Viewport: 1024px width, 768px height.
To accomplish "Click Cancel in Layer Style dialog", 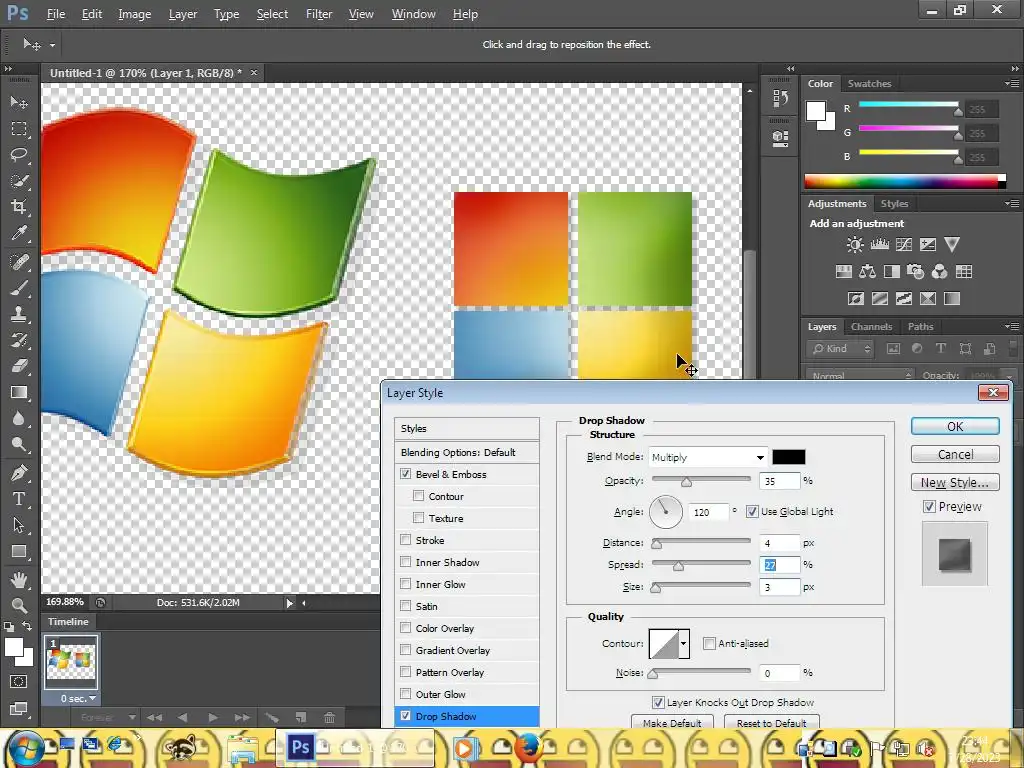I will (955, 454).
